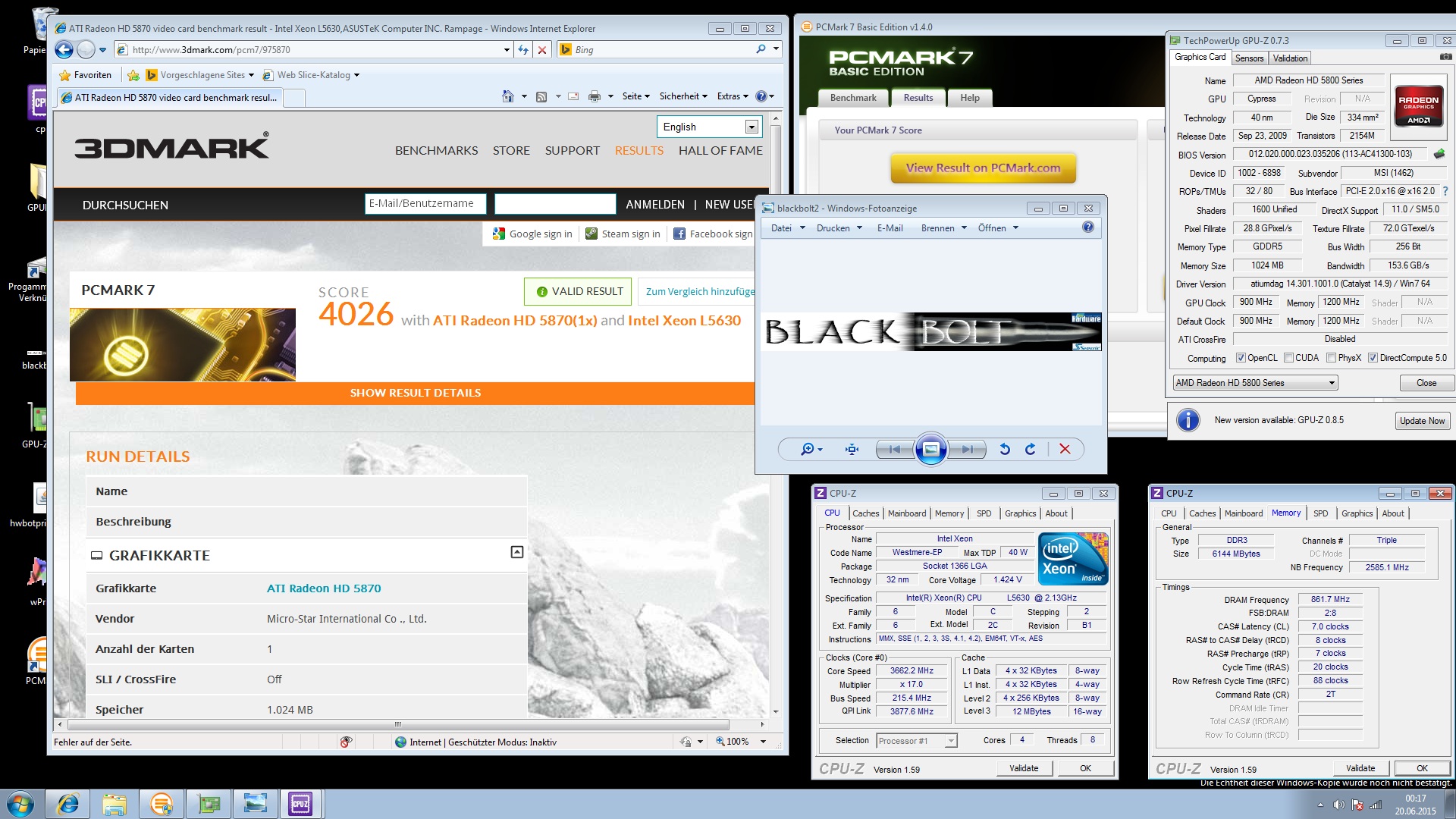Image resolution: width=1456 pixels, height=819 pixels.
Task: Click the RSS feeds icon in IE
Action: coord(541,97)
